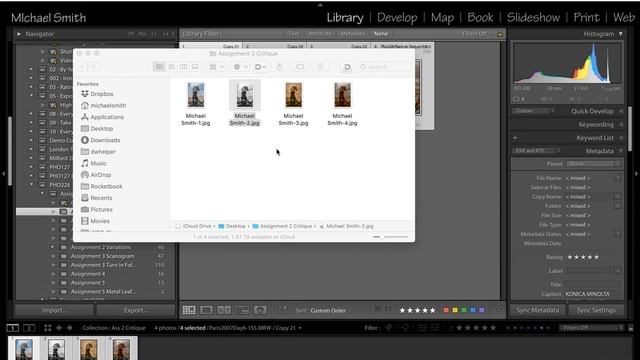
Task: Click the Export button
Action: pos(136,310)
